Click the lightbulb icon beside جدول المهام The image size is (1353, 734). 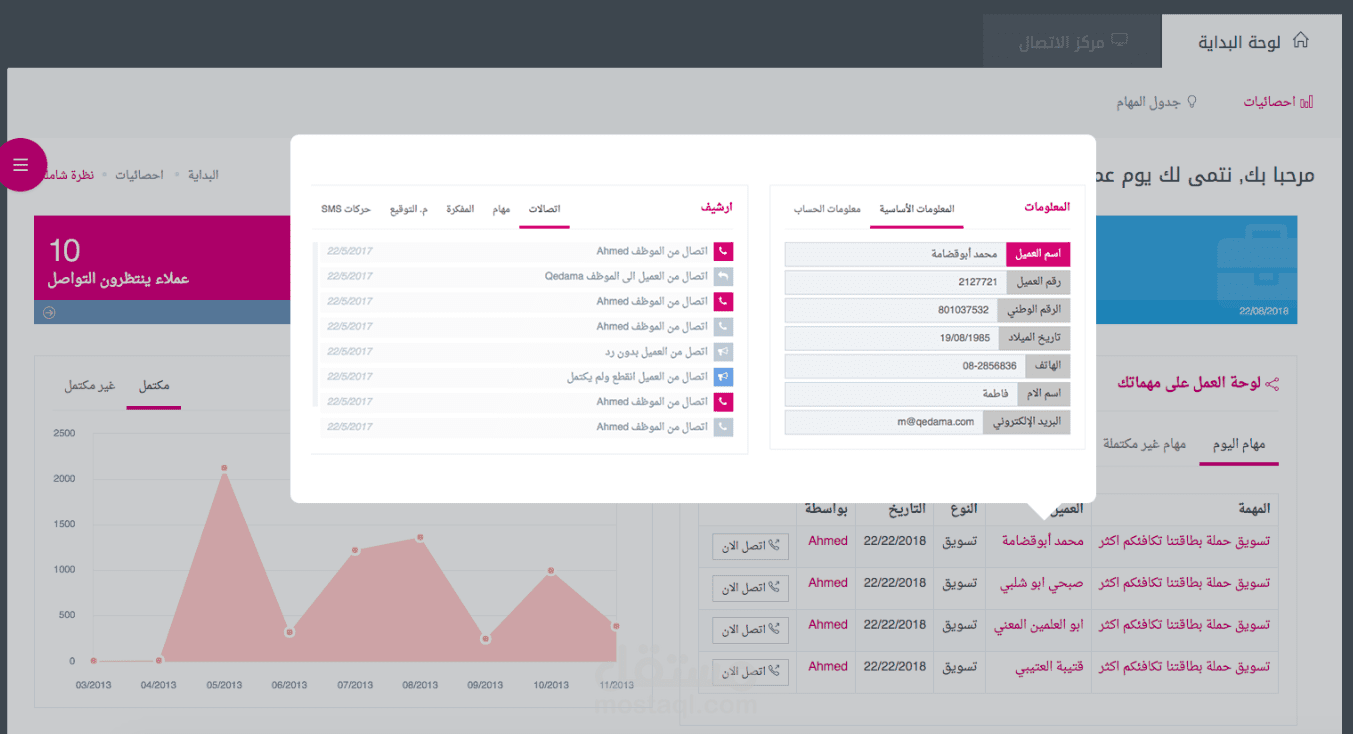(x=1191, y=101)
